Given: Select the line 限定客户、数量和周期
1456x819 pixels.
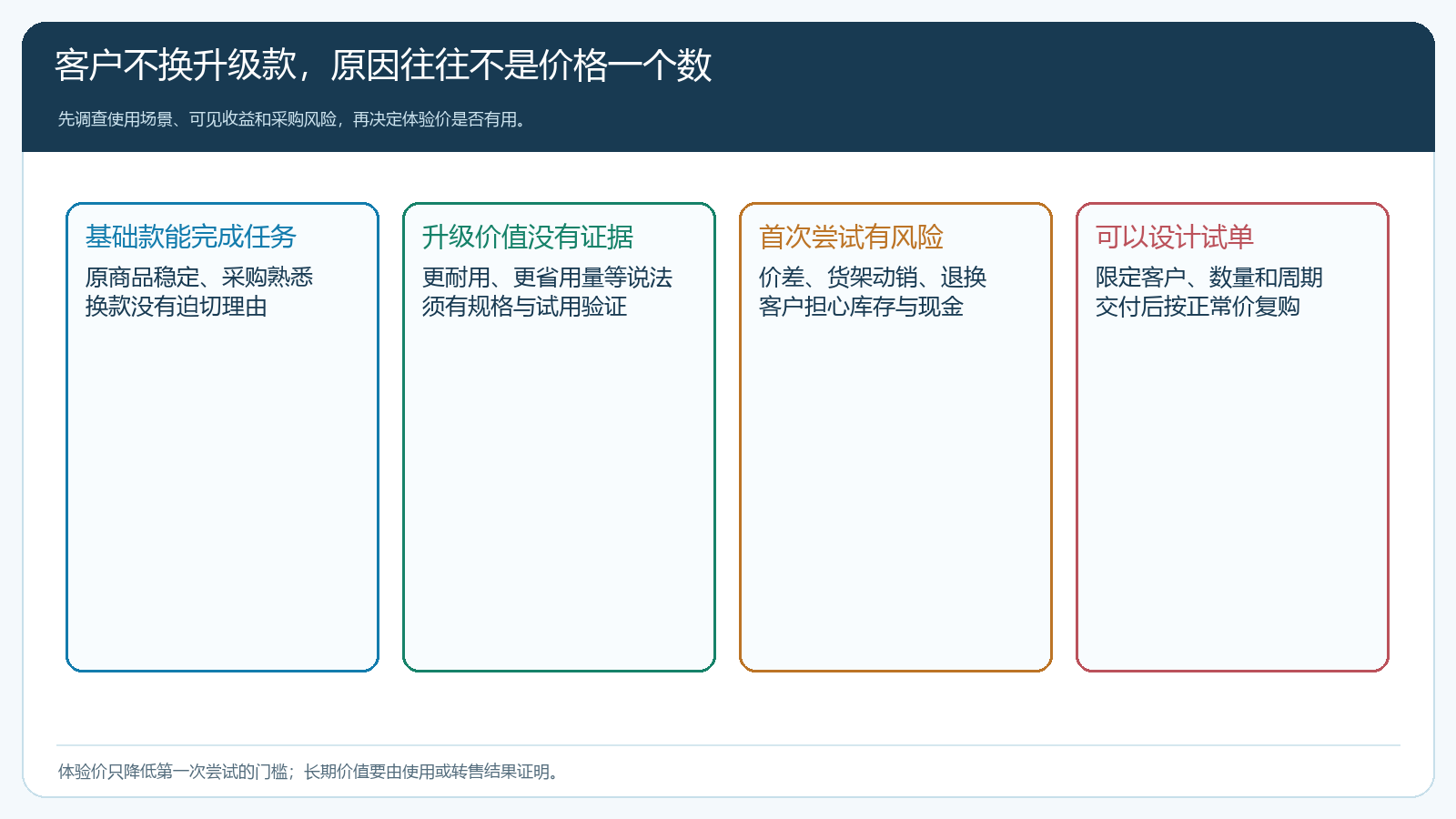Looking at the screenshot, I should tap(1209, 278).
